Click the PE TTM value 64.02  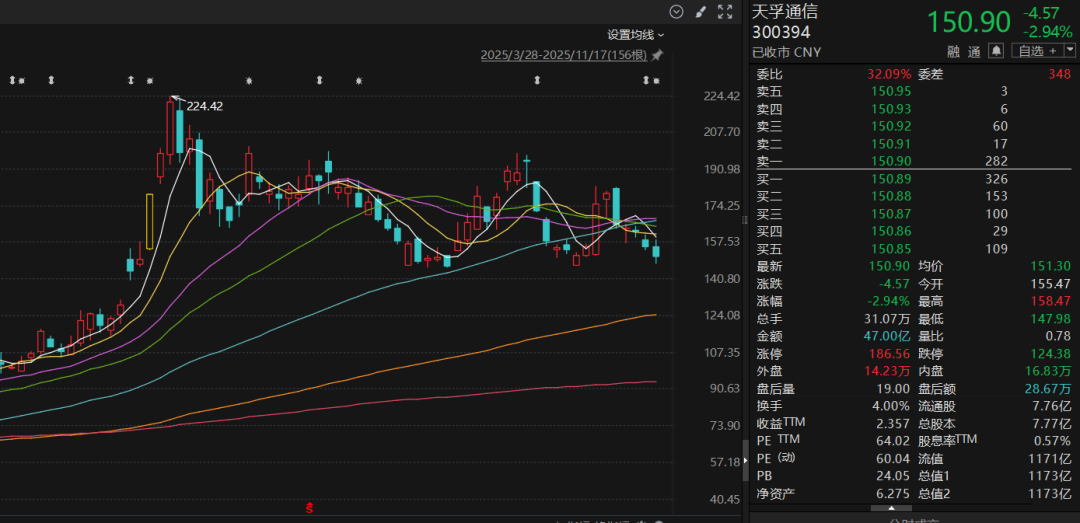coord(895,441)
